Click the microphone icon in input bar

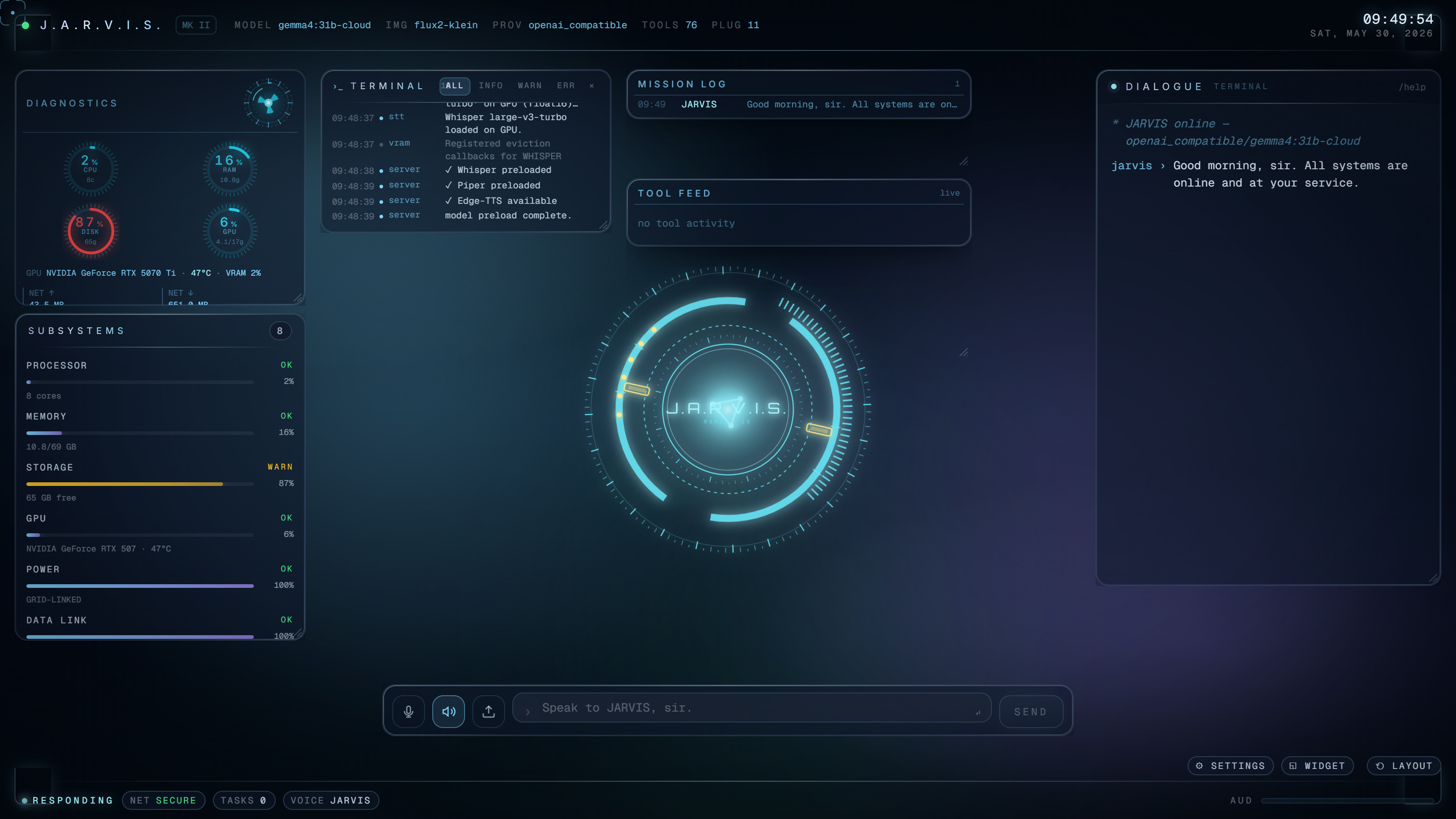[408, 711]
